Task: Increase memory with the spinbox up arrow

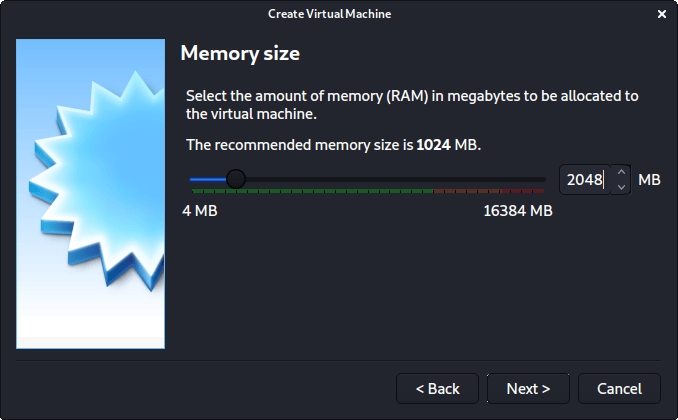Action: (x=621, y=172)
